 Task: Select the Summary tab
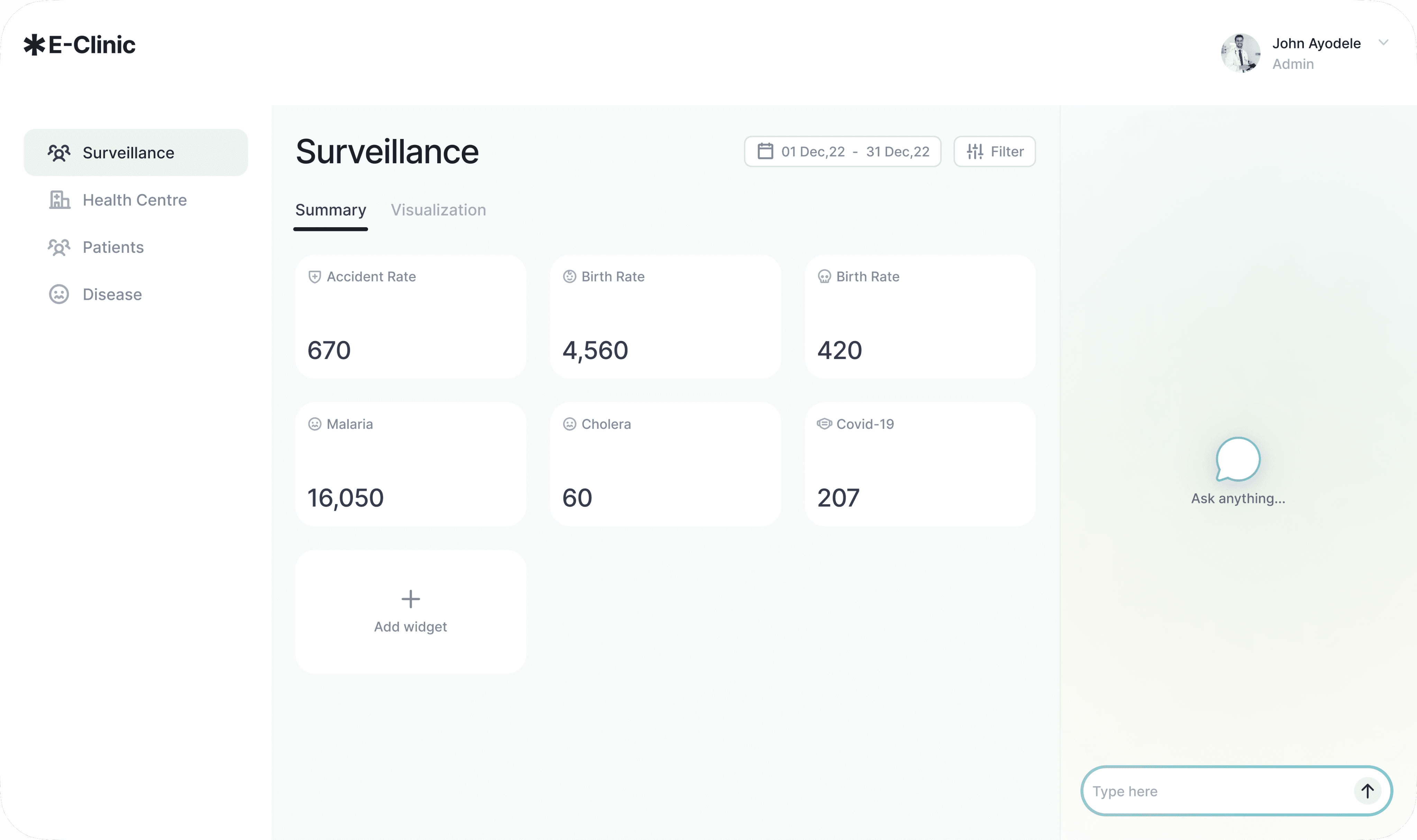(x=331, y=210)
